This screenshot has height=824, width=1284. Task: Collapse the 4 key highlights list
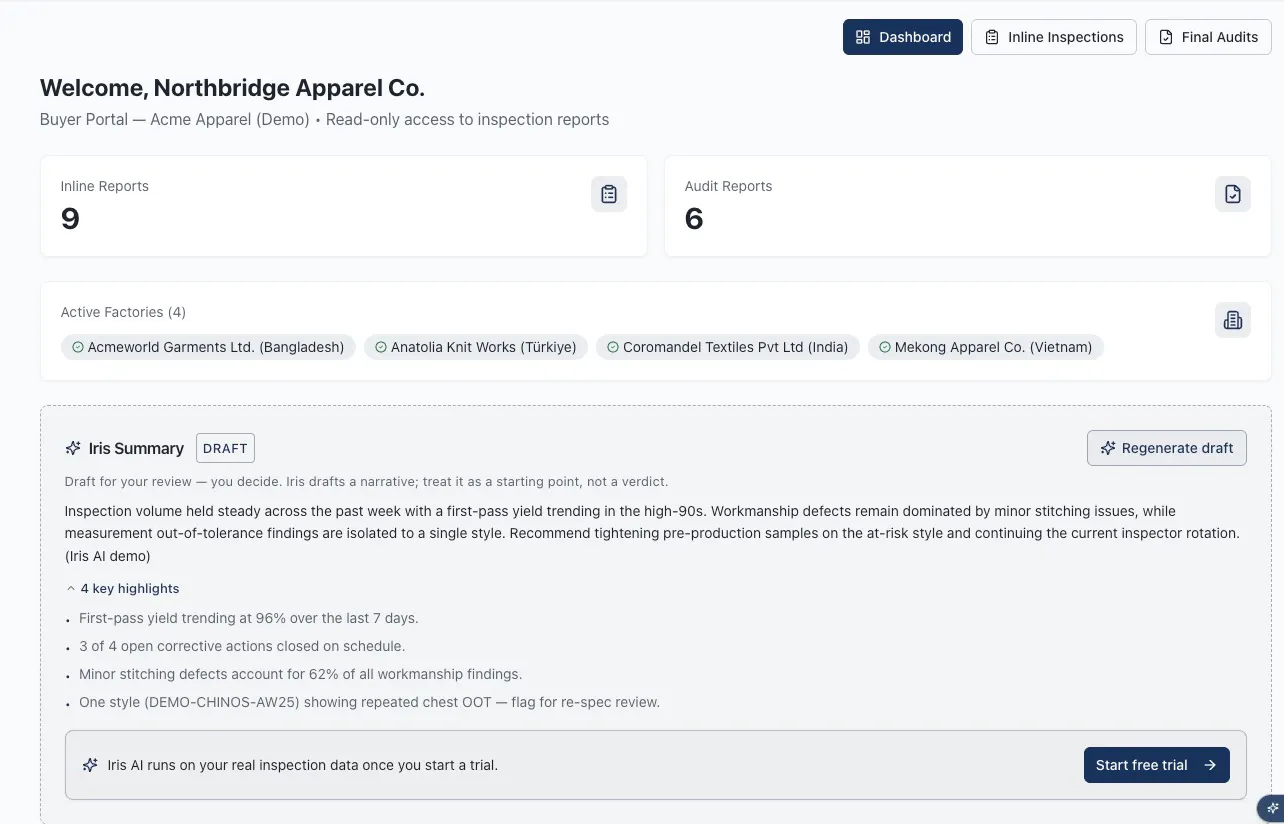[x=122, y=588]
